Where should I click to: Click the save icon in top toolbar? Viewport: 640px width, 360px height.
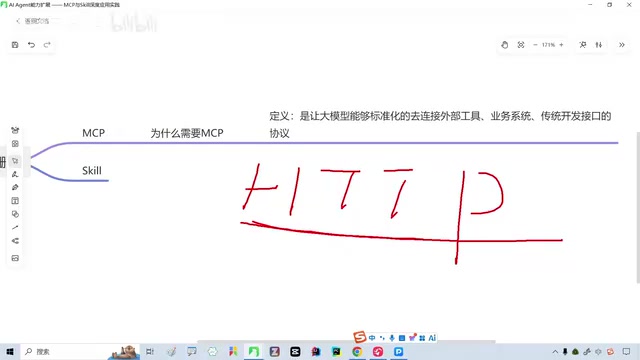(15, 45)
